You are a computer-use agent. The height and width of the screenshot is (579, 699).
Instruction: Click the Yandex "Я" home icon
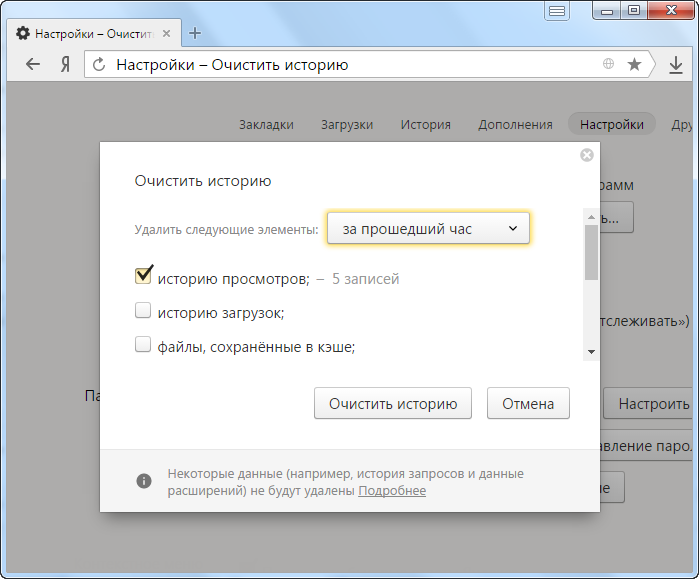click(x=65, y=65)
